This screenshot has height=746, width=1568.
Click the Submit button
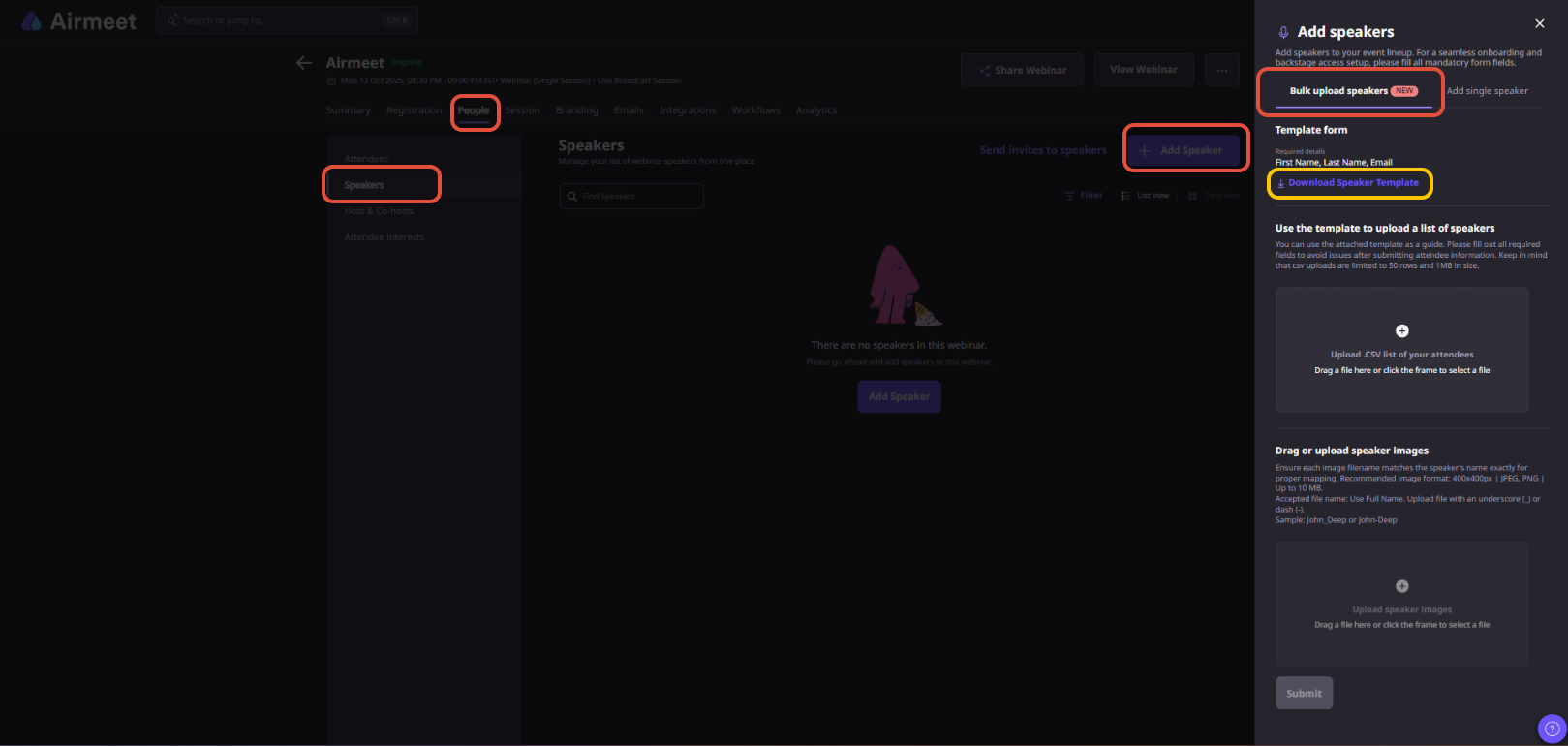pyautogui.click(x=1304, y=693)
